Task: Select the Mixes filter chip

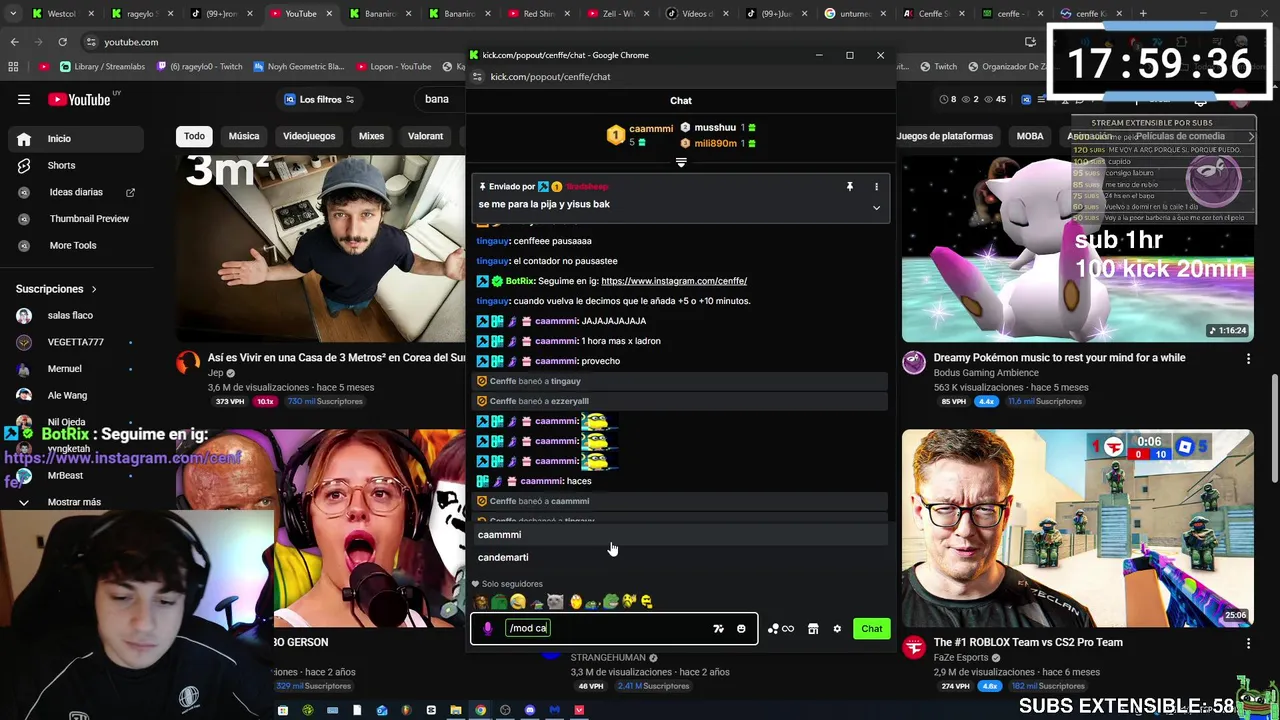Action: click(371, 136)
